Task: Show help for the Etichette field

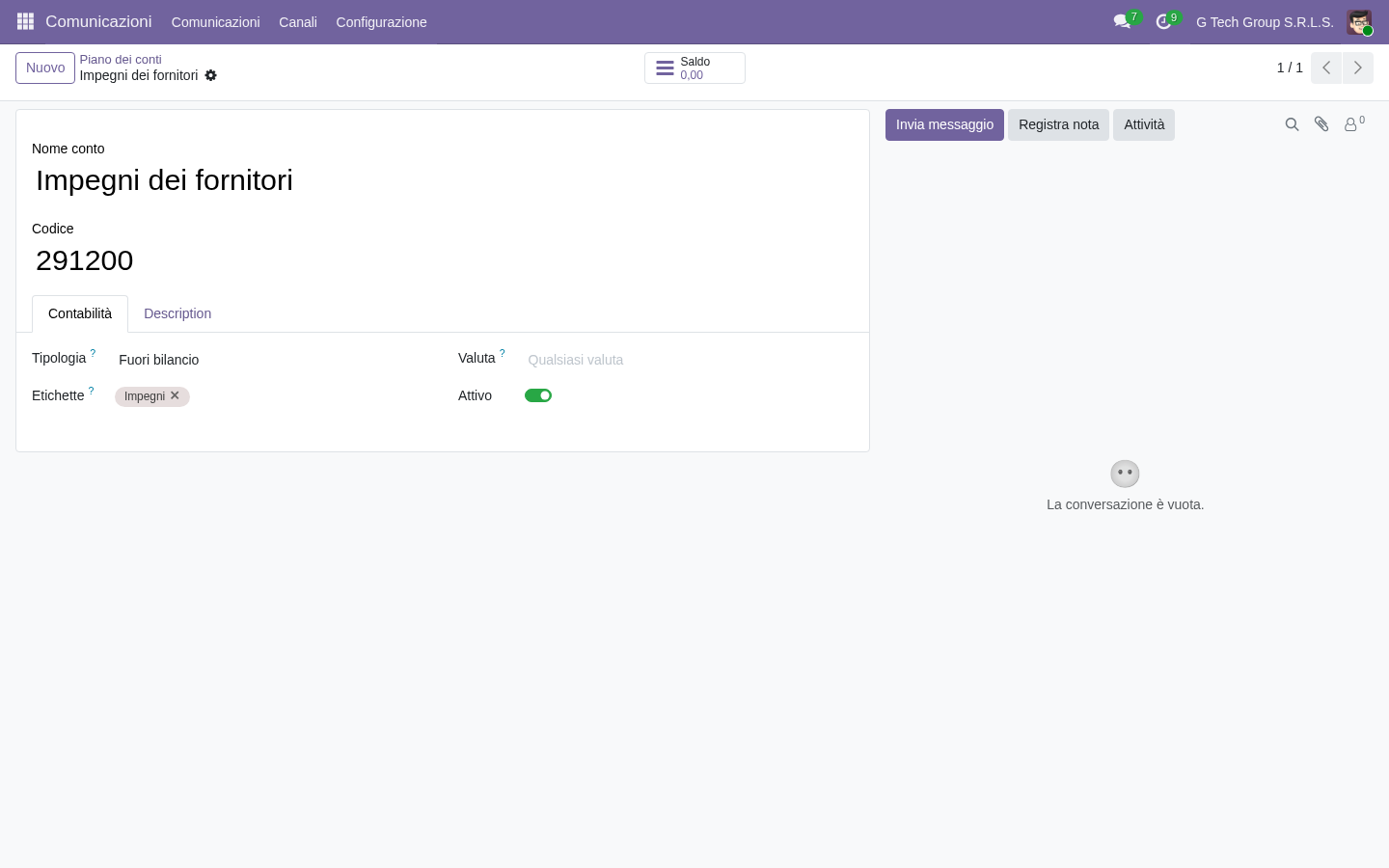Action: [x=91, y=392]
